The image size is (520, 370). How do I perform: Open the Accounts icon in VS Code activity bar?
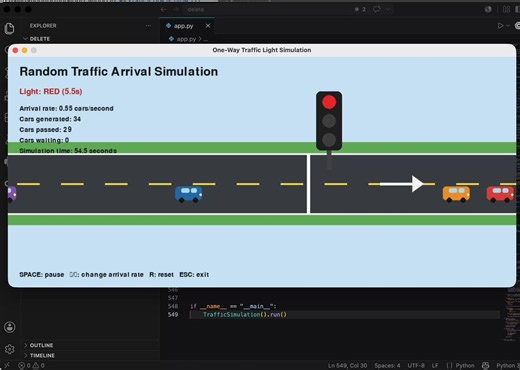pos(10,327)
